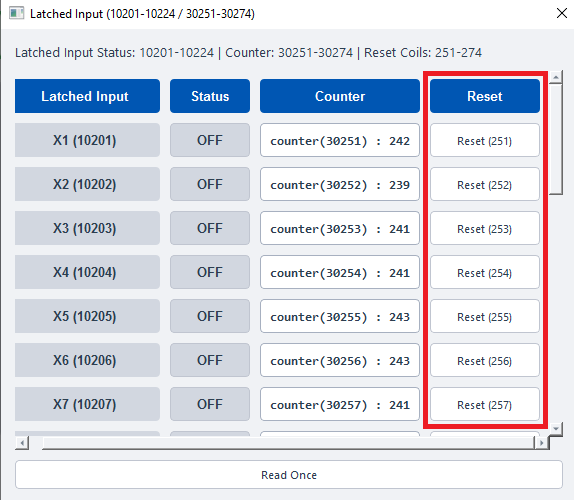
Task: Click the window title text
Action: pyautogui.click(x=142, y=14)
